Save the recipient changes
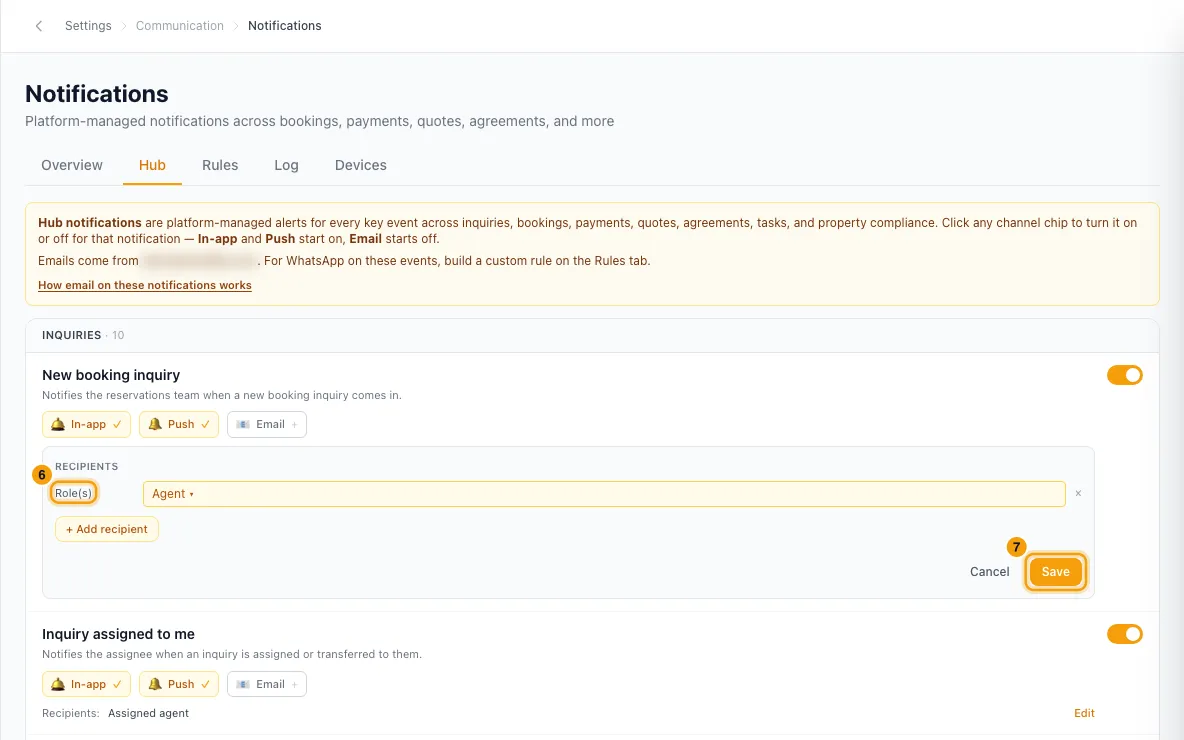The width and height of the screenshot is (1184, 740). (x=1055, y=572)
